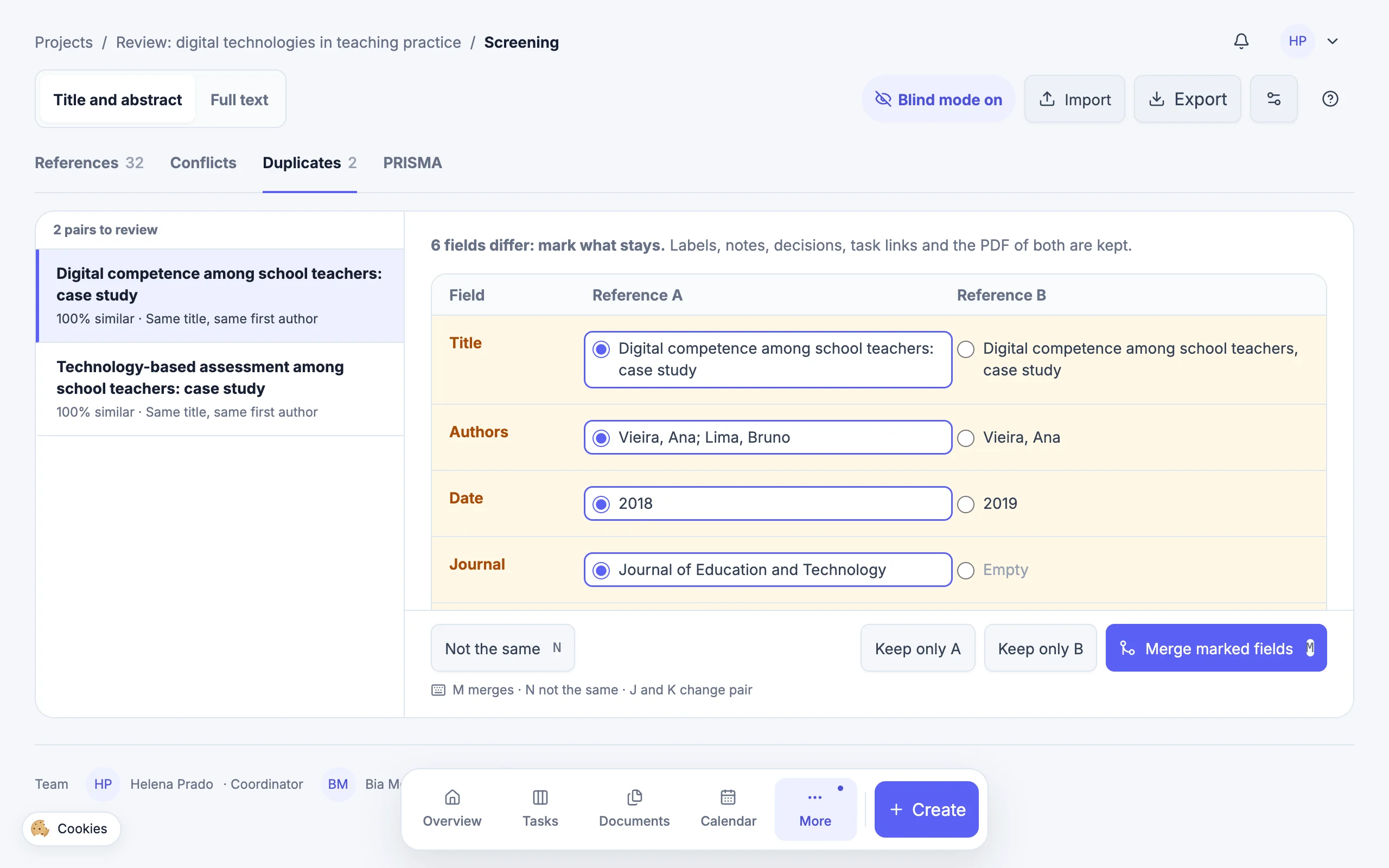
Task: Click Keep only B
Action: 1040,648
